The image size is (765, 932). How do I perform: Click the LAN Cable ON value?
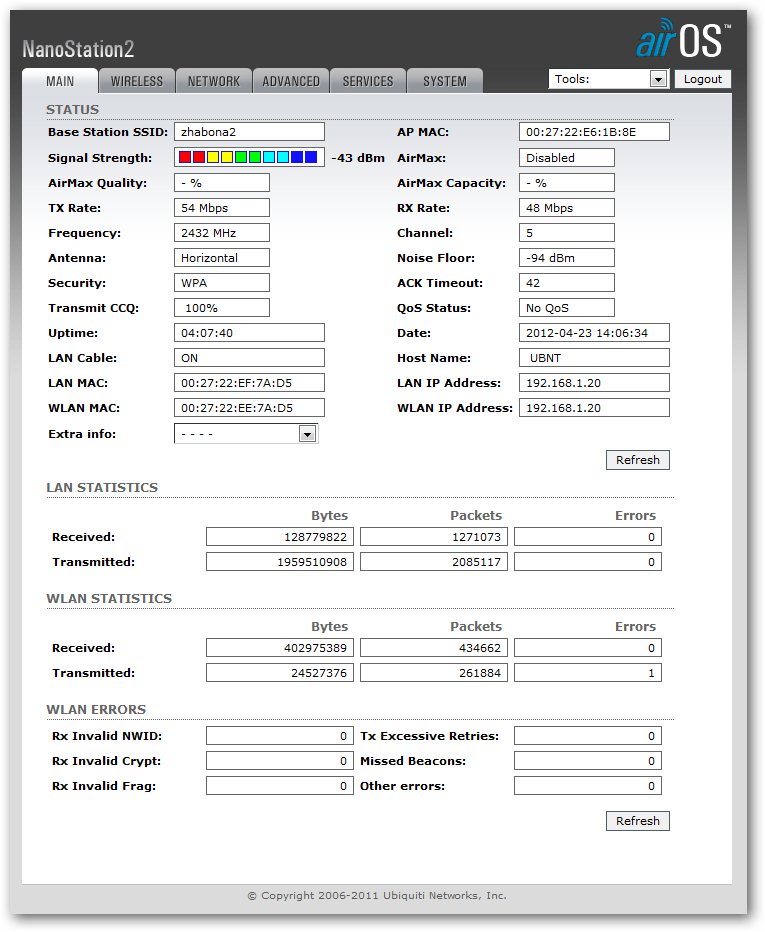tap(249, 358)
